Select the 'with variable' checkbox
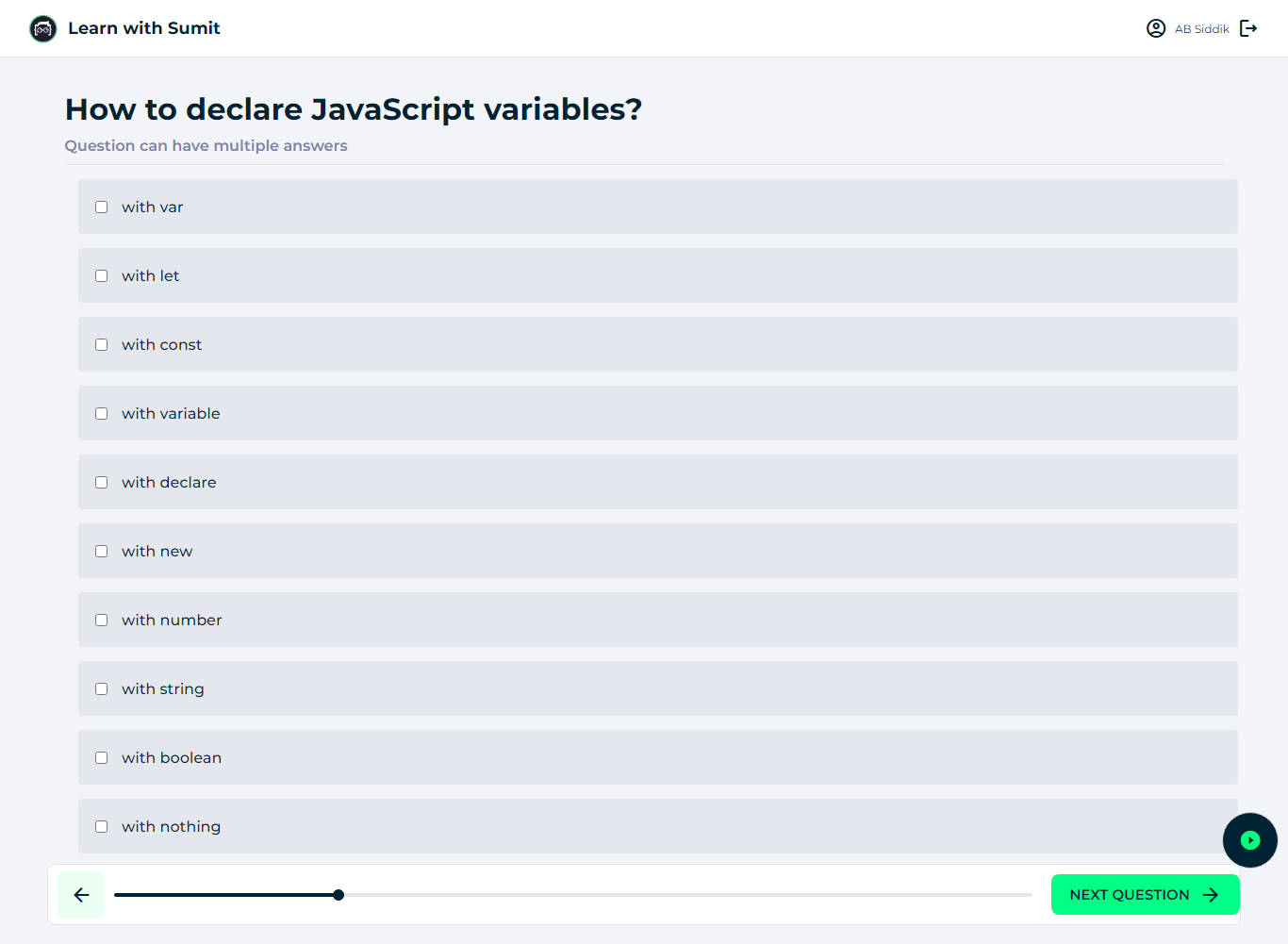 coord(101,413)
